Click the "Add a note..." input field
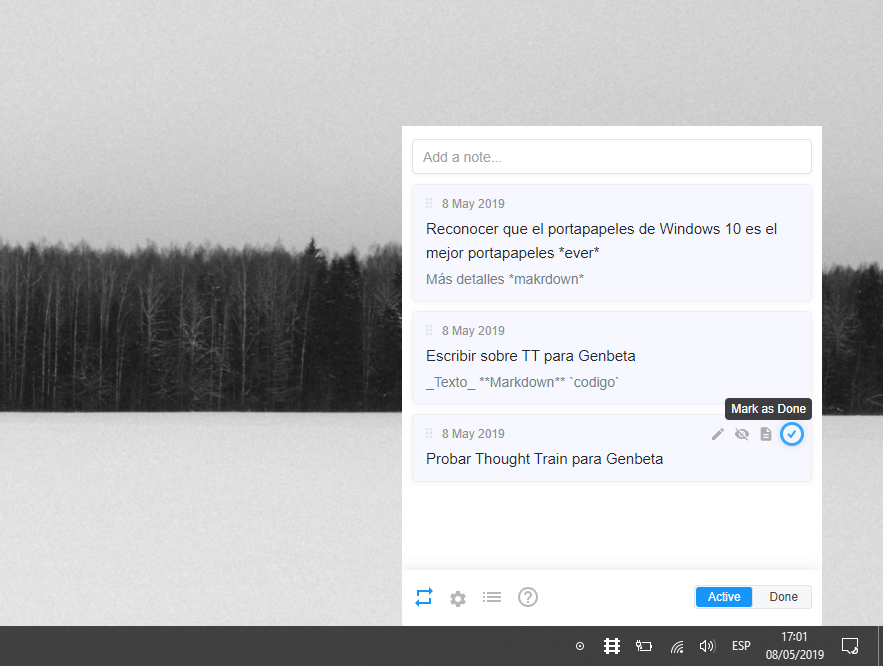The image size is (883, 666). [x=611, y=156]
